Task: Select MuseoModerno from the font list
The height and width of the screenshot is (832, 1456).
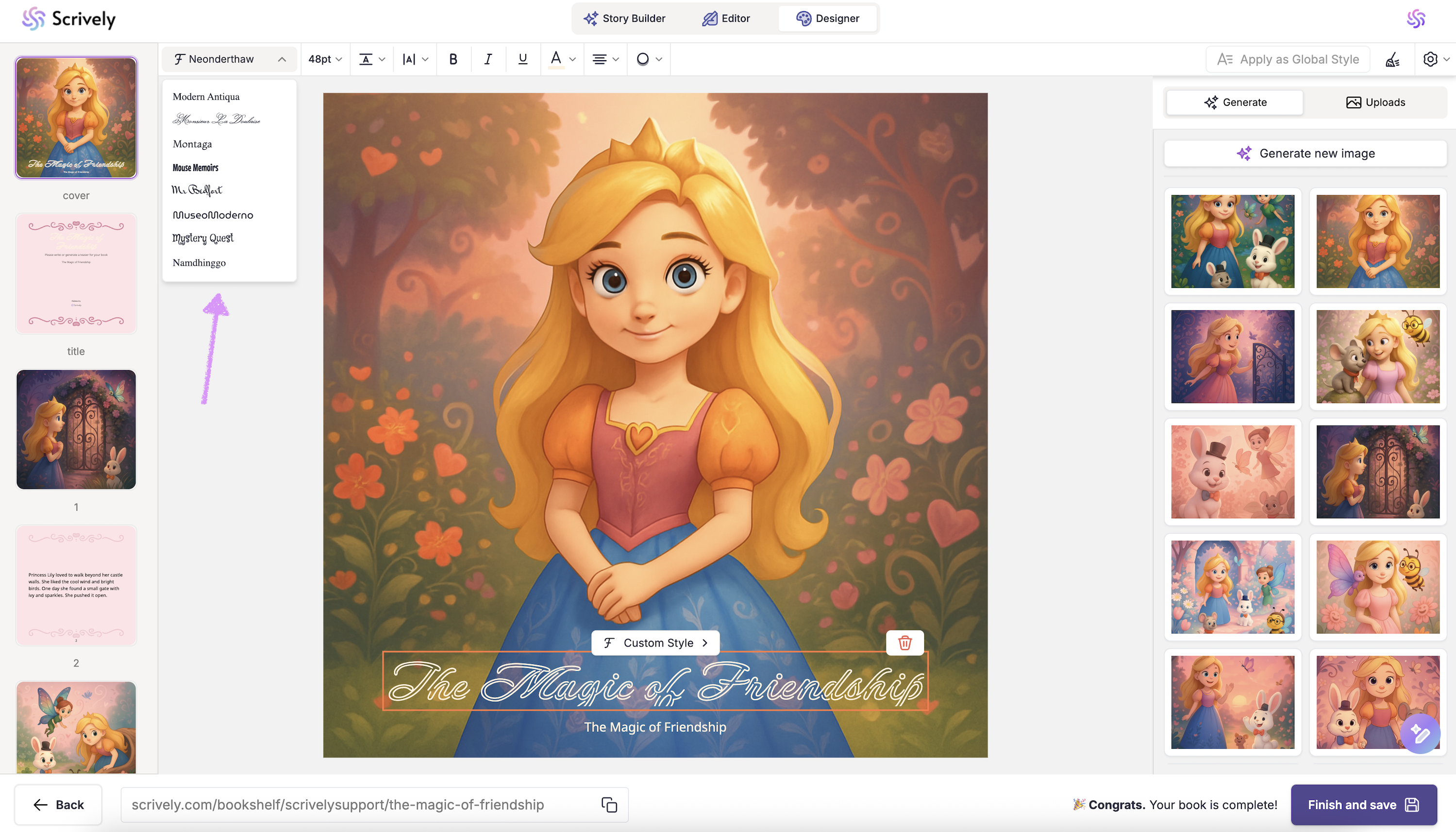Action: 213,215
